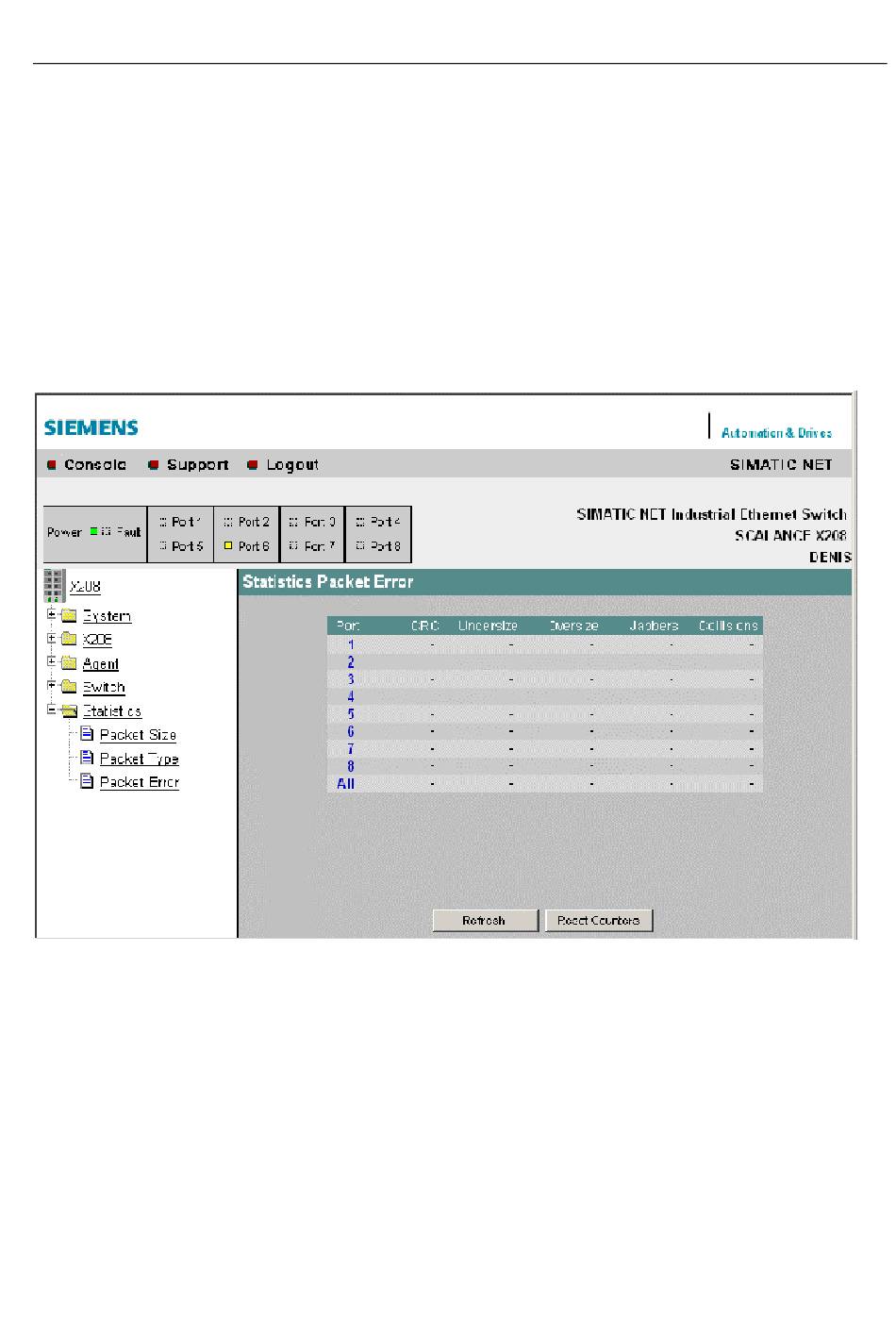
Task: Click the Oversize column header
Action: click(572, 626)
